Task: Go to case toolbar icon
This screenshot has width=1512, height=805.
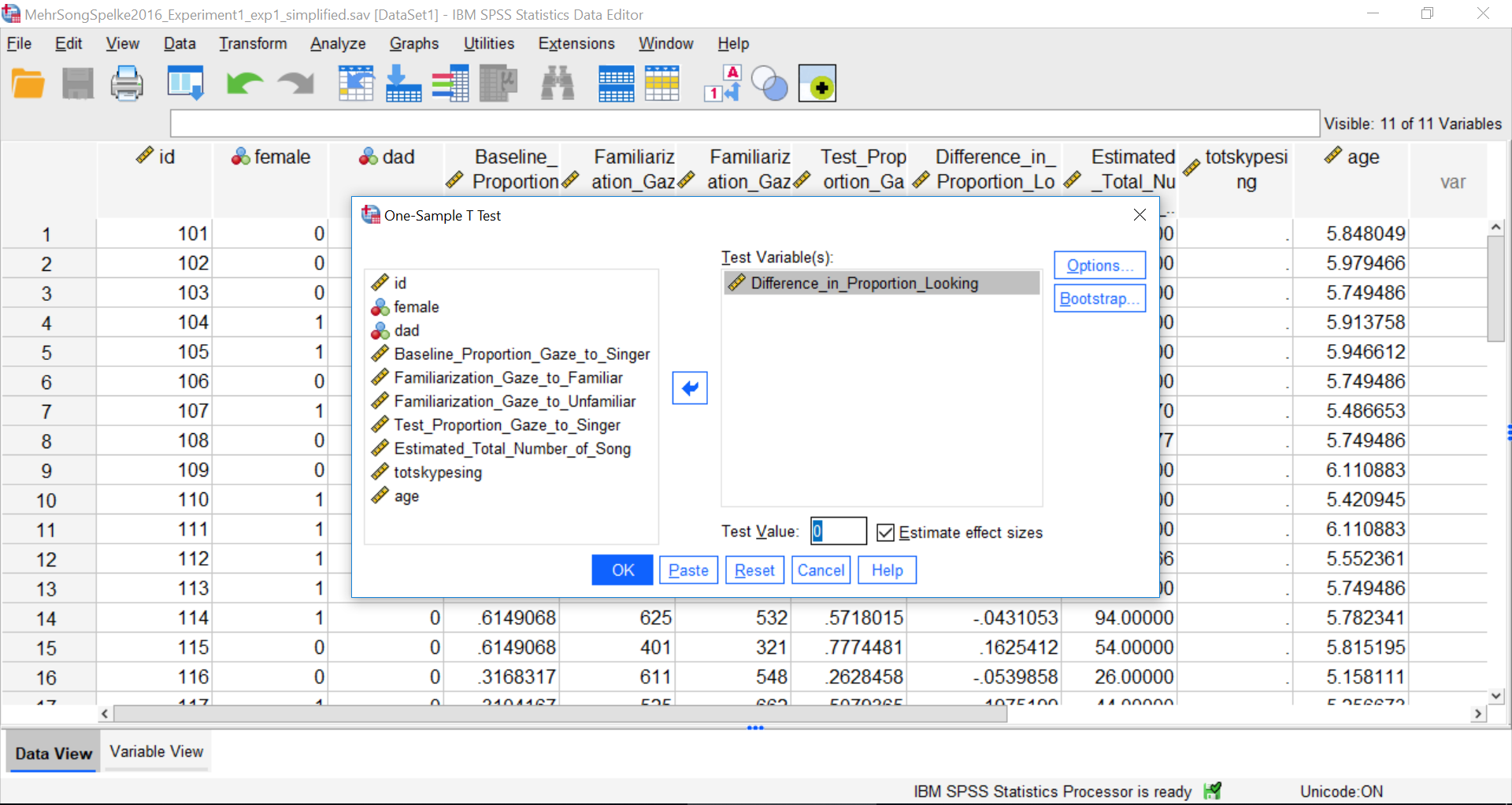Action: pyautogui.click(x=356, y=83)
